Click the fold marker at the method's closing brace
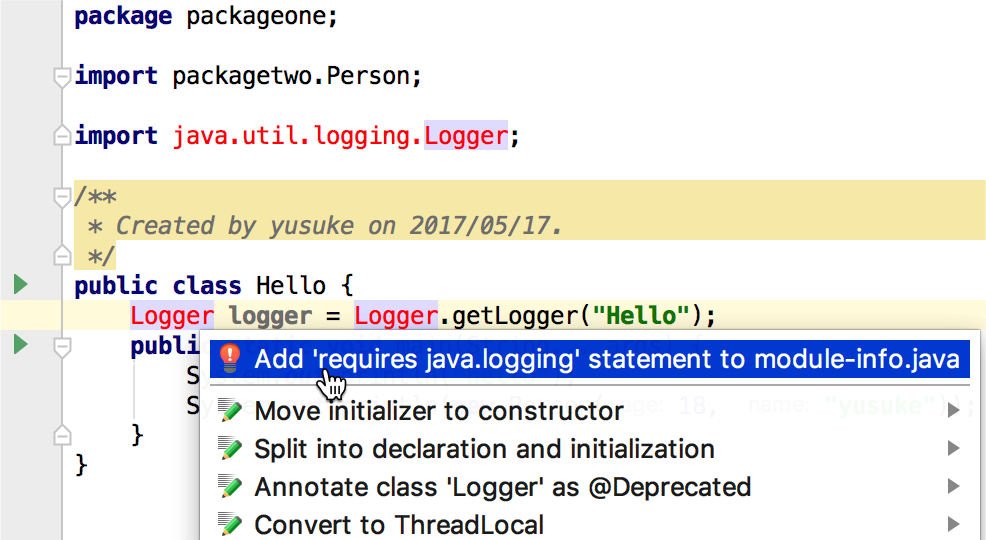The height and width of the screenshot is (540, 986). [62, 434]
